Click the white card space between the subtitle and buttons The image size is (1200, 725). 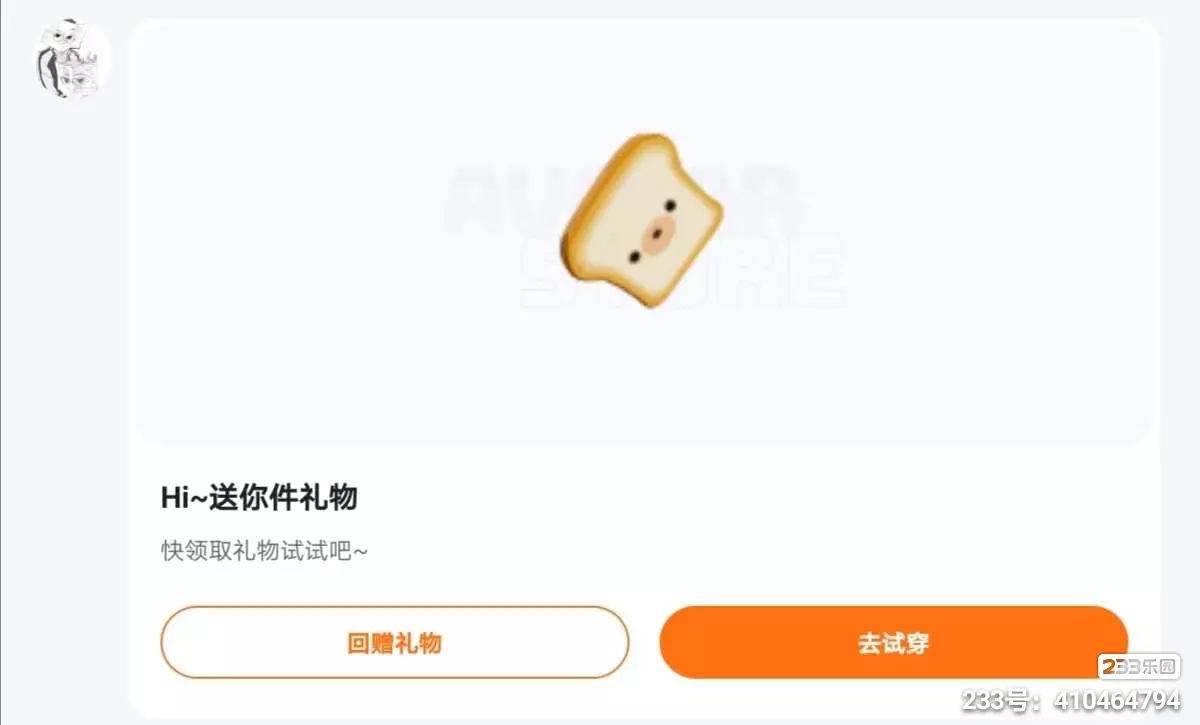pos(644,585)
